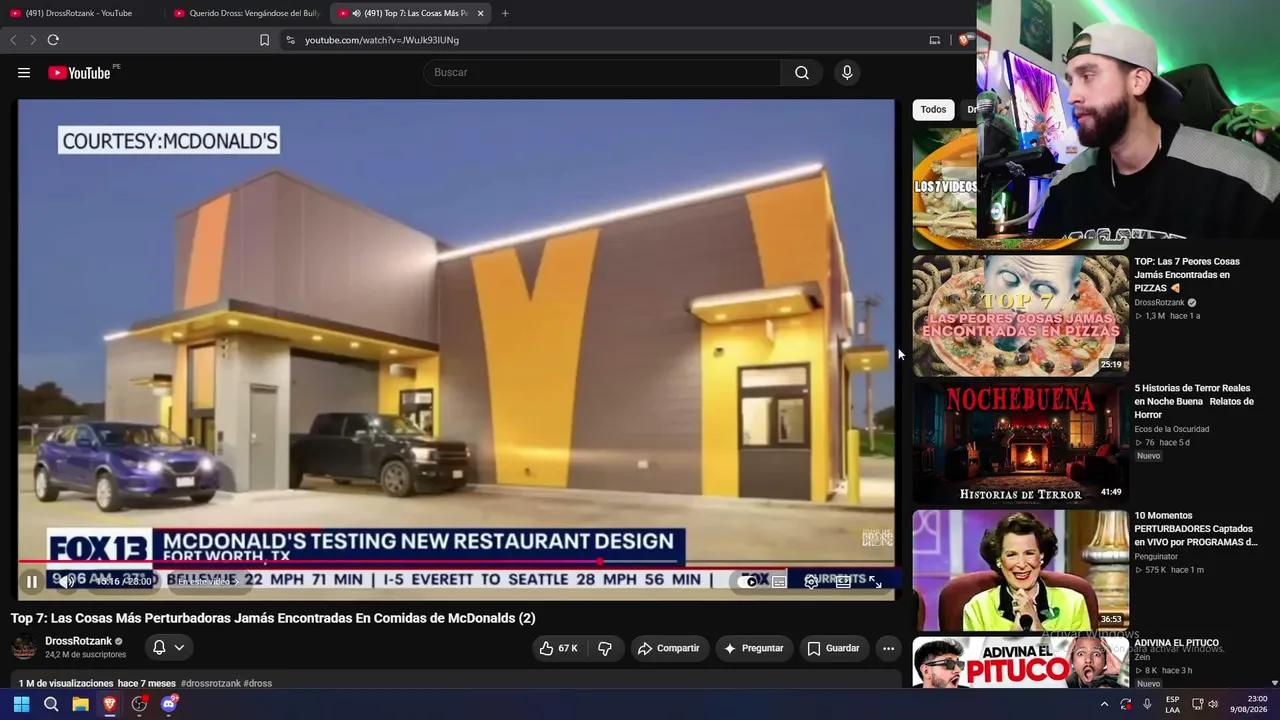
Task: Go forward in browser history
Action: [x=32, y=40]
